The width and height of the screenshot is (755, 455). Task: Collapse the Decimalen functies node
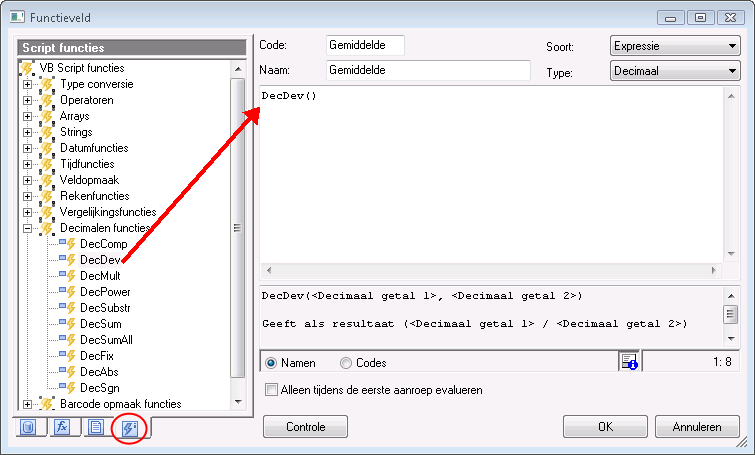tap(27, 228)
